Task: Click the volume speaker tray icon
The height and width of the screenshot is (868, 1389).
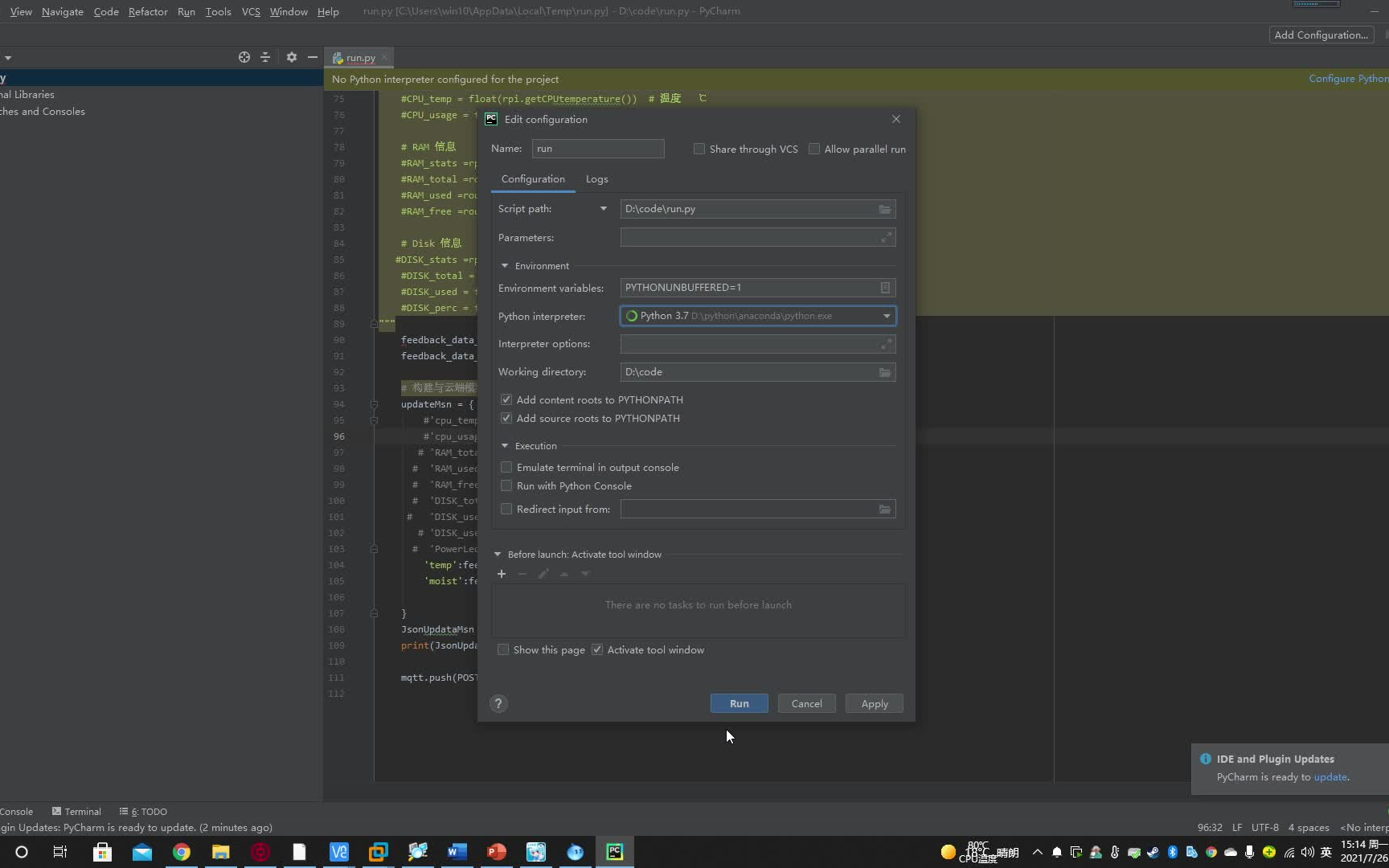Action: click(1308, 852)
